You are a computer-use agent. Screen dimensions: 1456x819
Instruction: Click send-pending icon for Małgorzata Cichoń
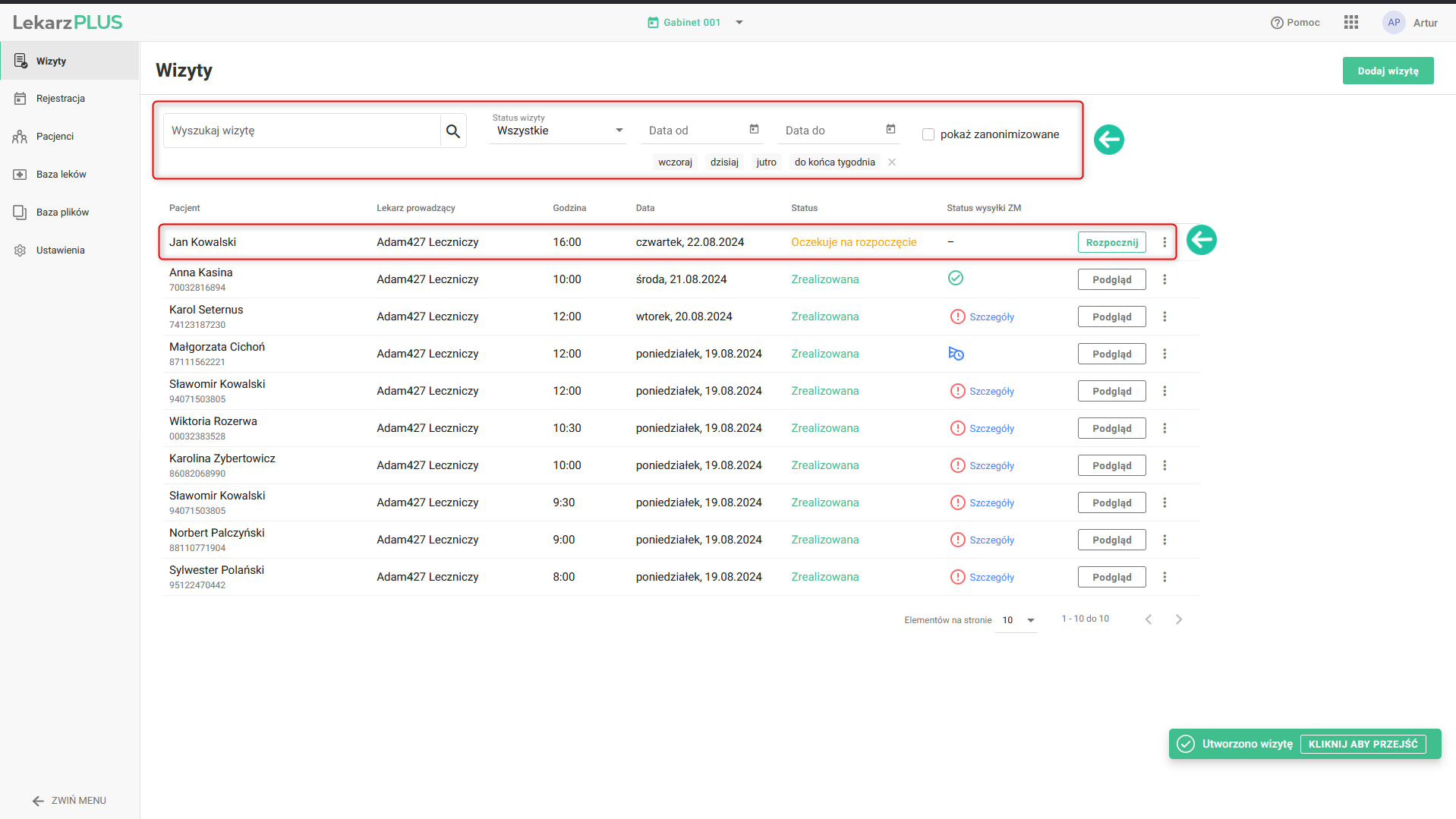(x=956, y=354)
